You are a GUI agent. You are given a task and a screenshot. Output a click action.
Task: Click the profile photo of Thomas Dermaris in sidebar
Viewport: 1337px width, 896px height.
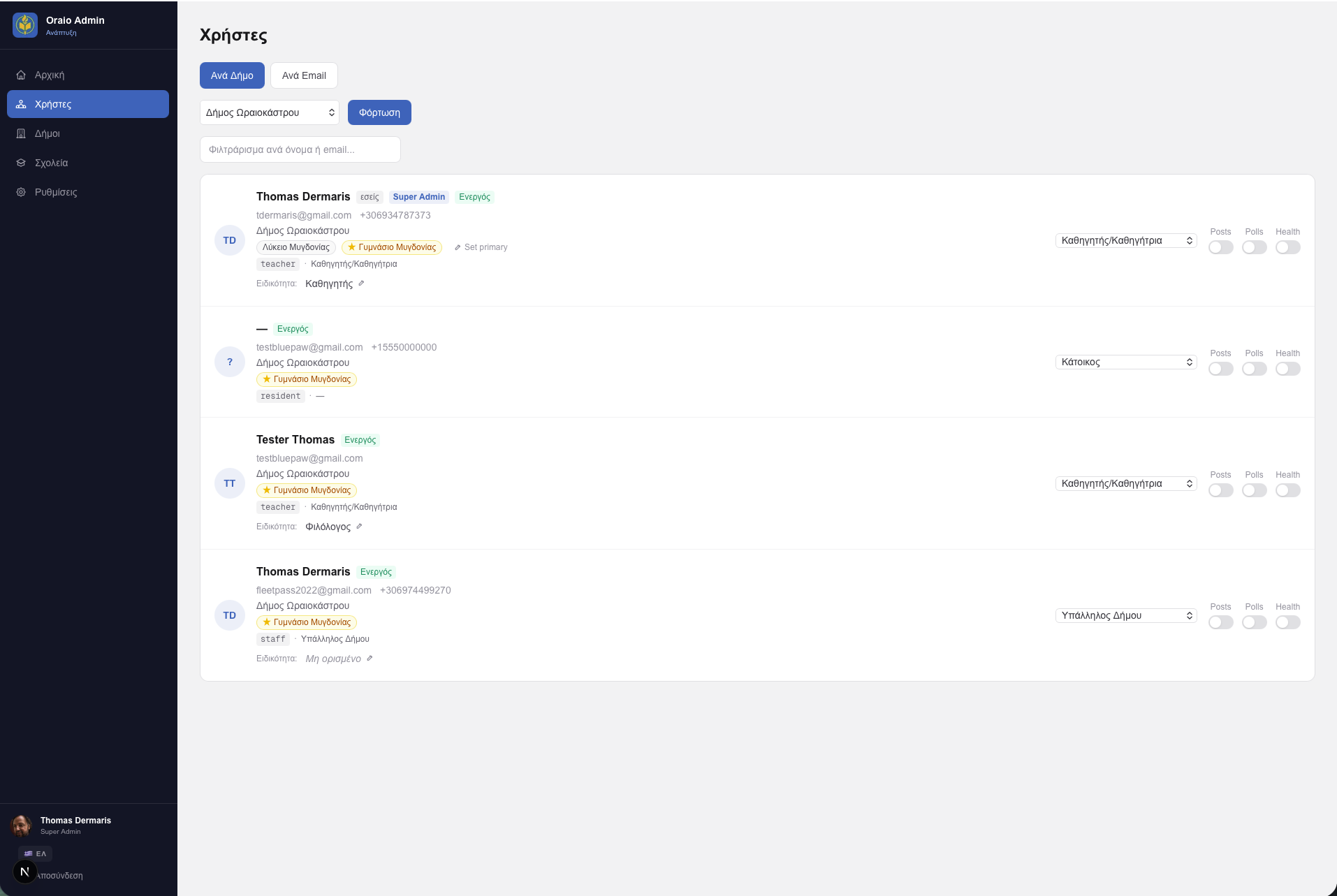click(22, 825)
